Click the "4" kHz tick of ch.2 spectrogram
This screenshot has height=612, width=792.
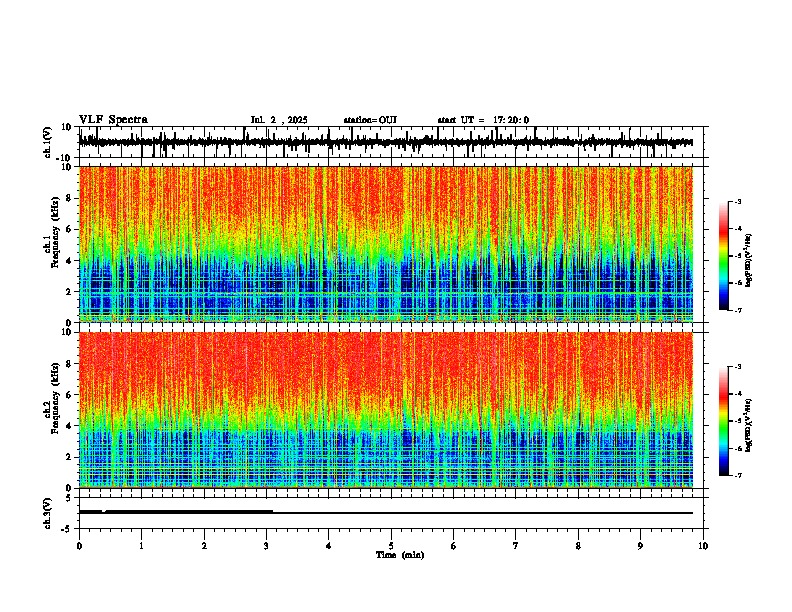(x=69, y=426)
